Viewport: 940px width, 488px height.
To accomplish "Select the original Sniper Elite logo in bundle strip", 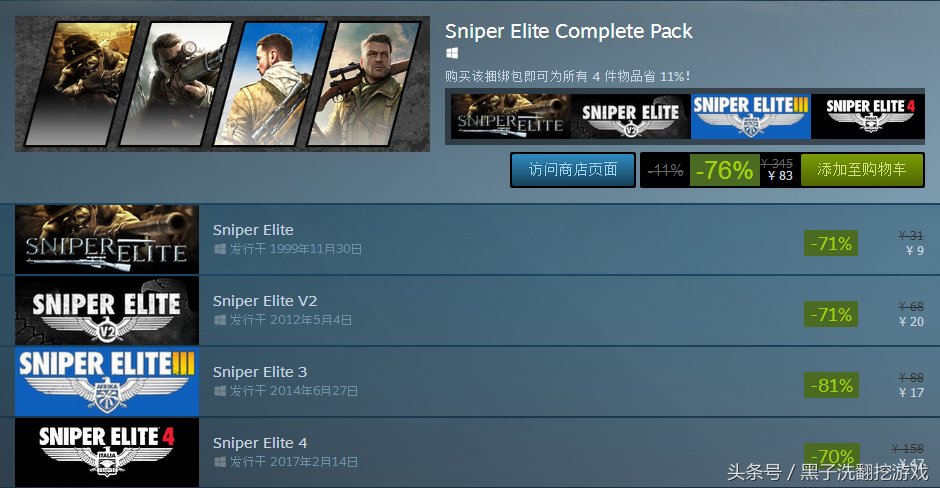I will [510, 116].
